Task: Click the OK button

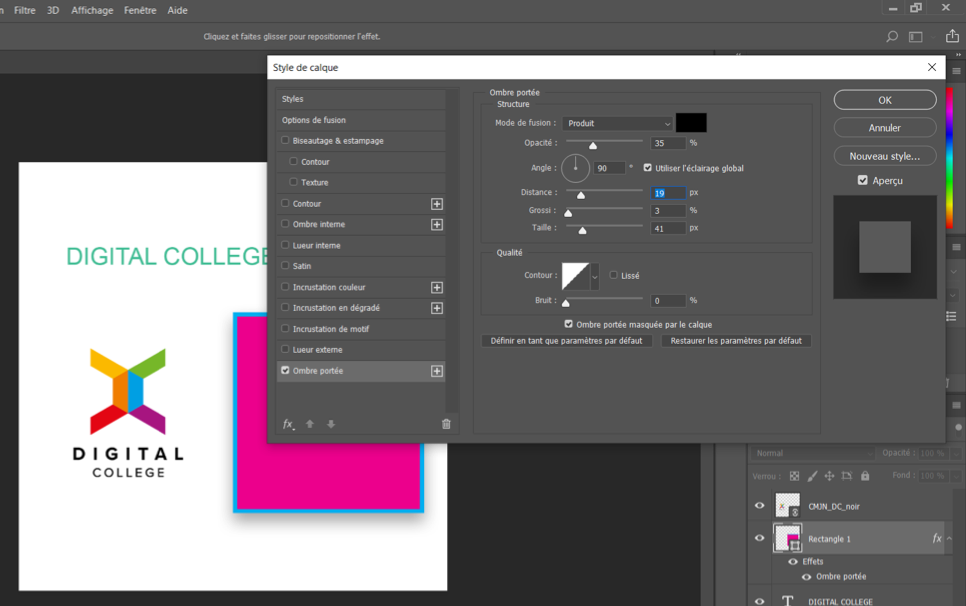Action: point(885,100)
